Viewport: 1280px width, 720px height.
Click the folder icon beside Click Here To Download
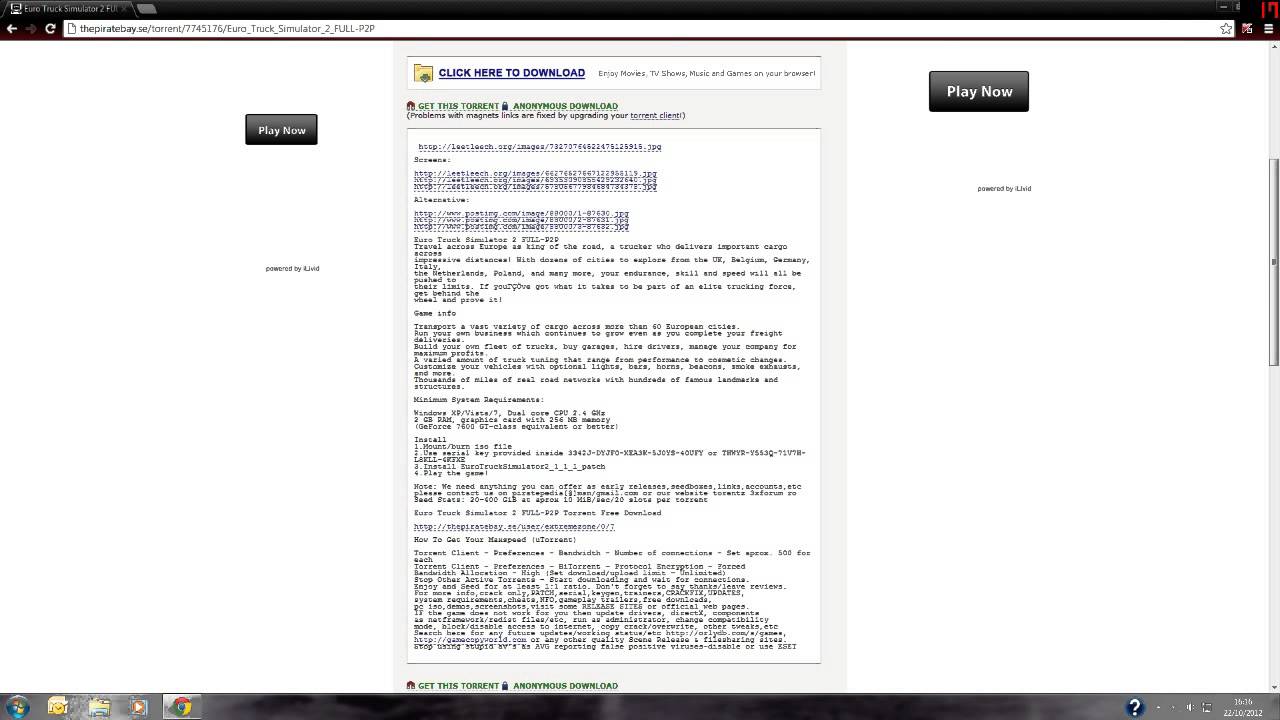pos(424,74)
